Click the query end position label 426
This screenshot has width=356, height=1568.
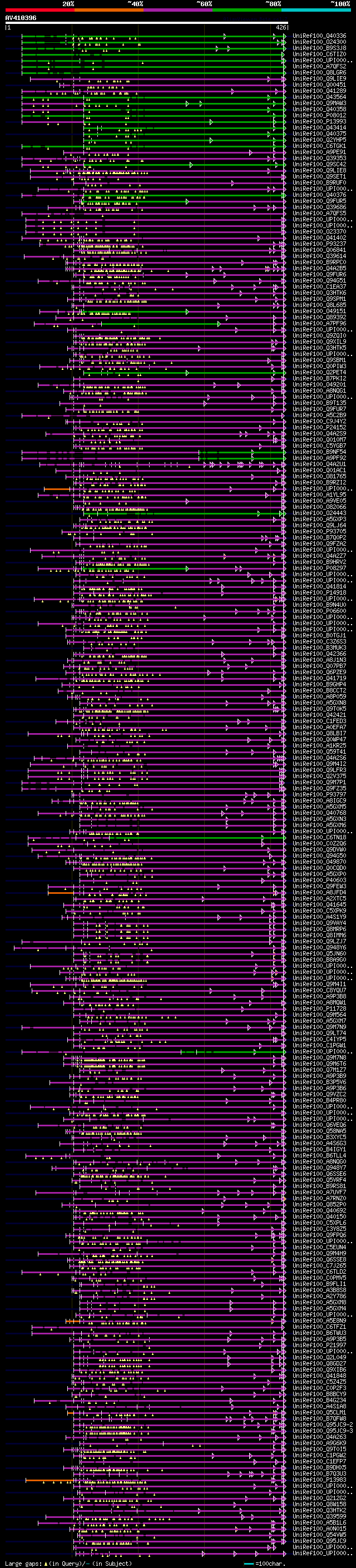280,27
